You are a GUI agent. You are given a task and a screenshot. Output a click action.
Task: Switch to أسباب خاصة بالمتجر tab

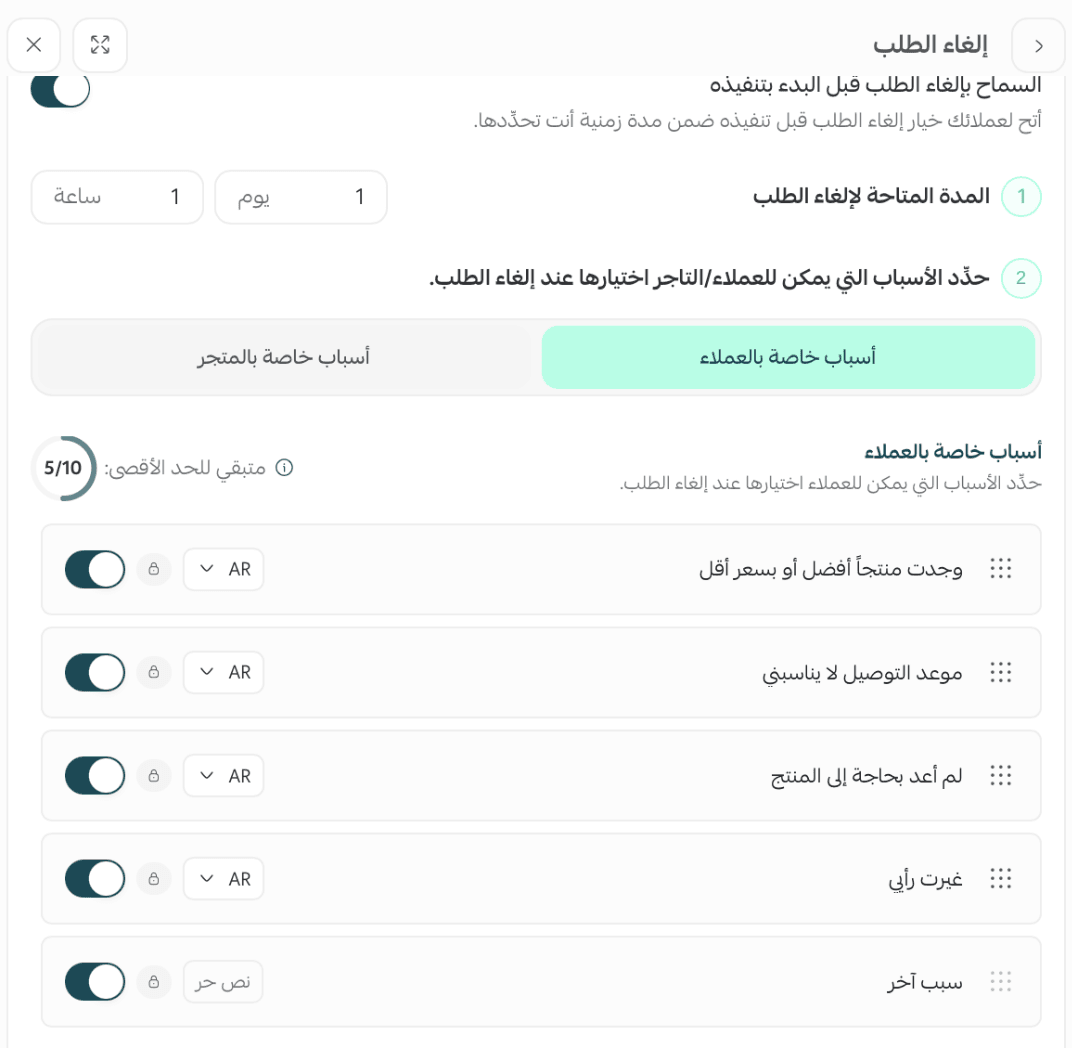284,358
